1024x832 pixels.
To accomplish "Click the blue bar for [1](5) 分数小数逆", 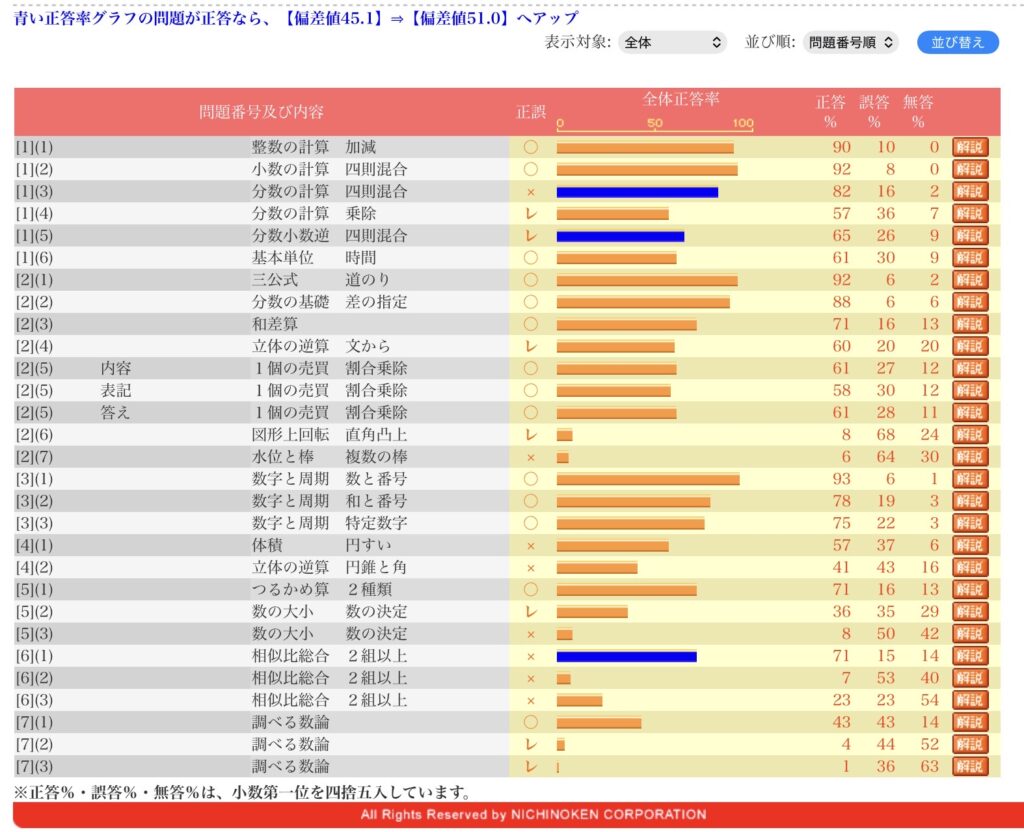I will pyautogui.click(x=620, y=236).
